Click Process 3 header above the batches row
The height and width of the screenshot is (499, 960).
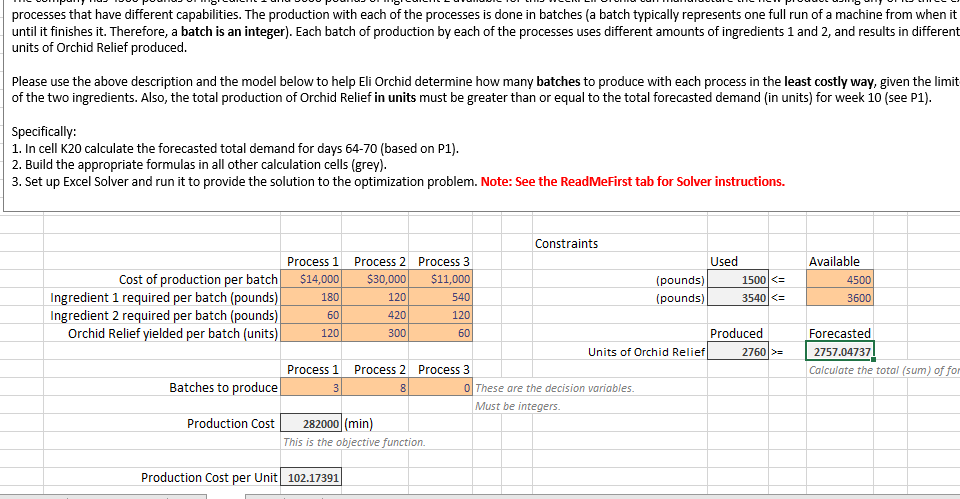coord(444,370)
